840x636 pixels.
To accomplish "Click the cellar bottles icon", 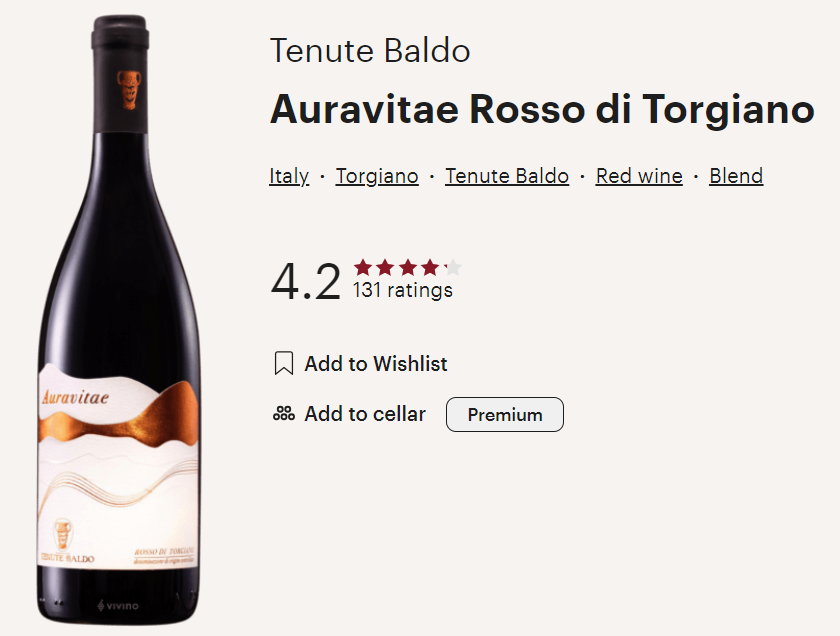I will 284,414.
